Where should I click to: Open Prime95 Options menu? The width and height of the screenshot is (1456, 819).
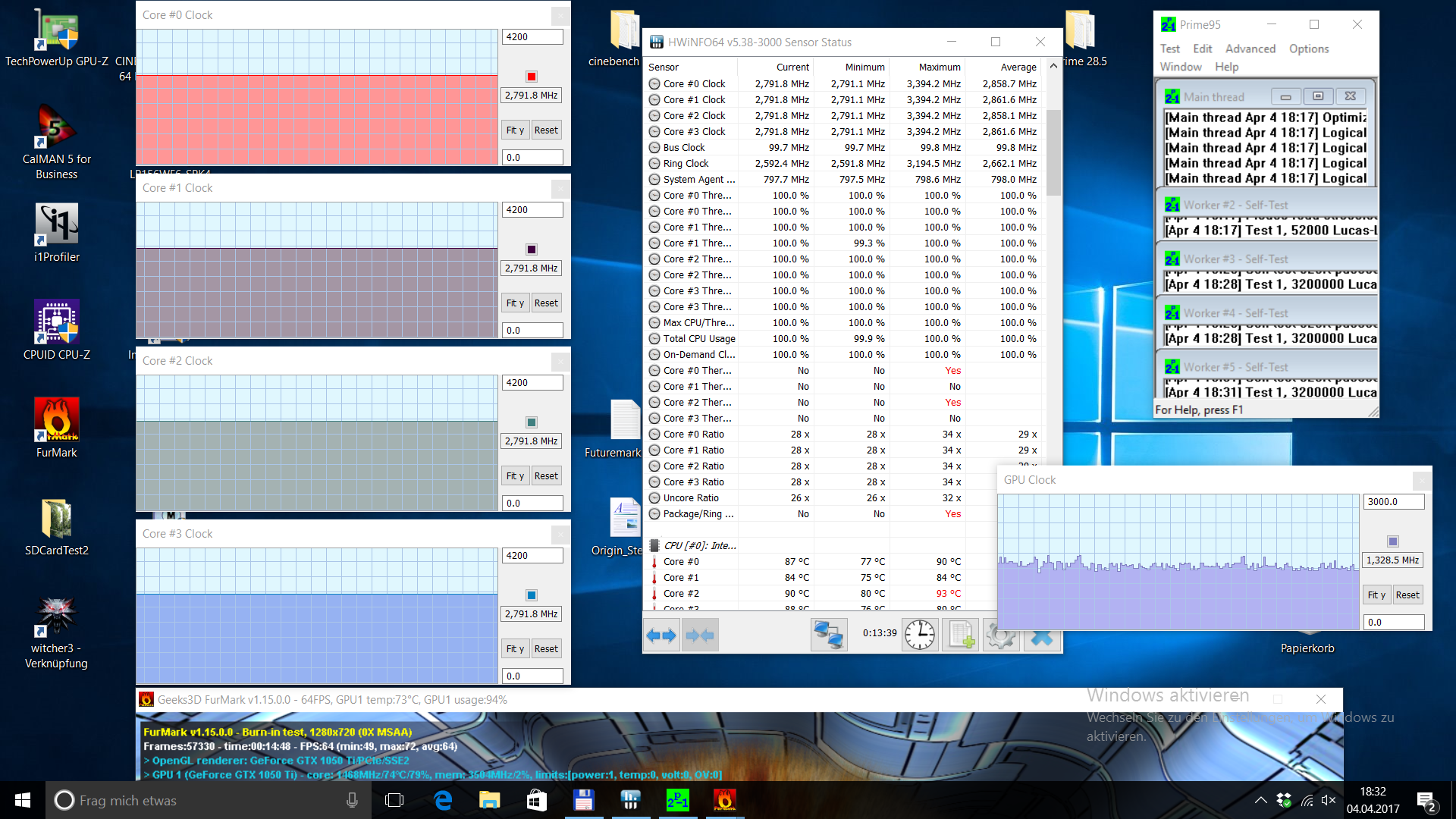pos(1309,49)
